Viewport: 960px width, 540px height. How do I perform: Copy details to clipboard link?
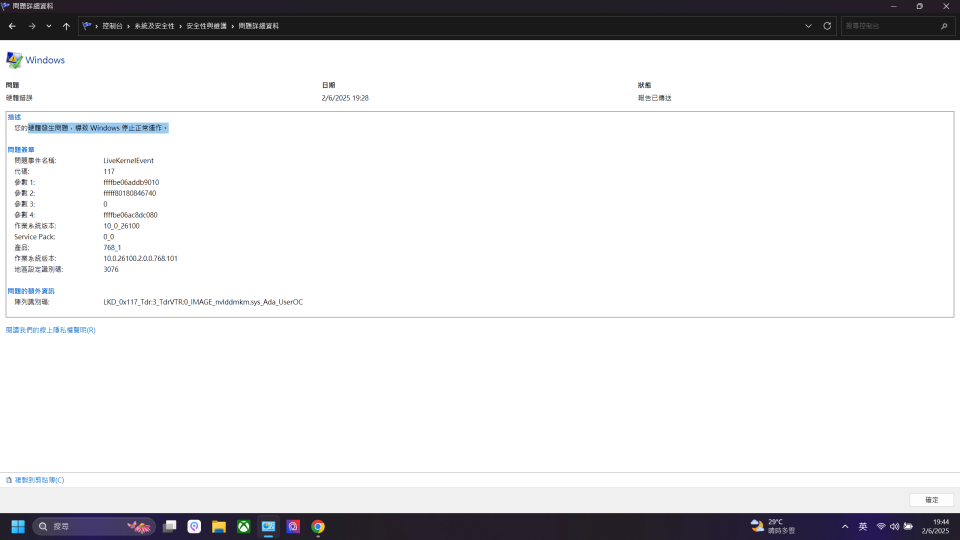tap(39, 480)
